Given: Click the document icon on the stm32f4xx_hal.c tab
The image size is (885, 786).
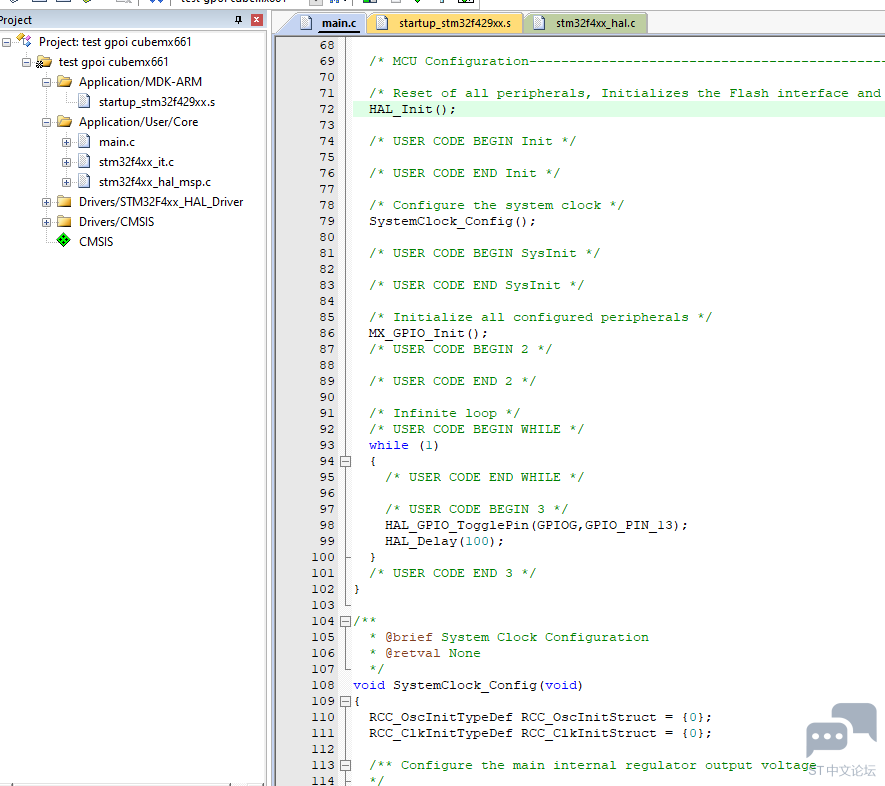Looking at the screenshot, I should [x=540, y=23].
